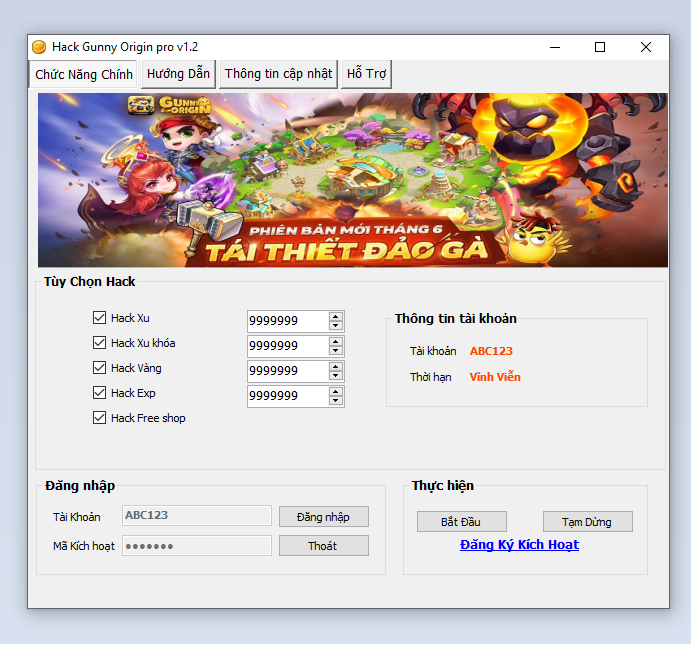Toggle the Hack Xu checkbox
Image resolution: width=691 pixels, height=645 pixels.
[x=99, y=318]
